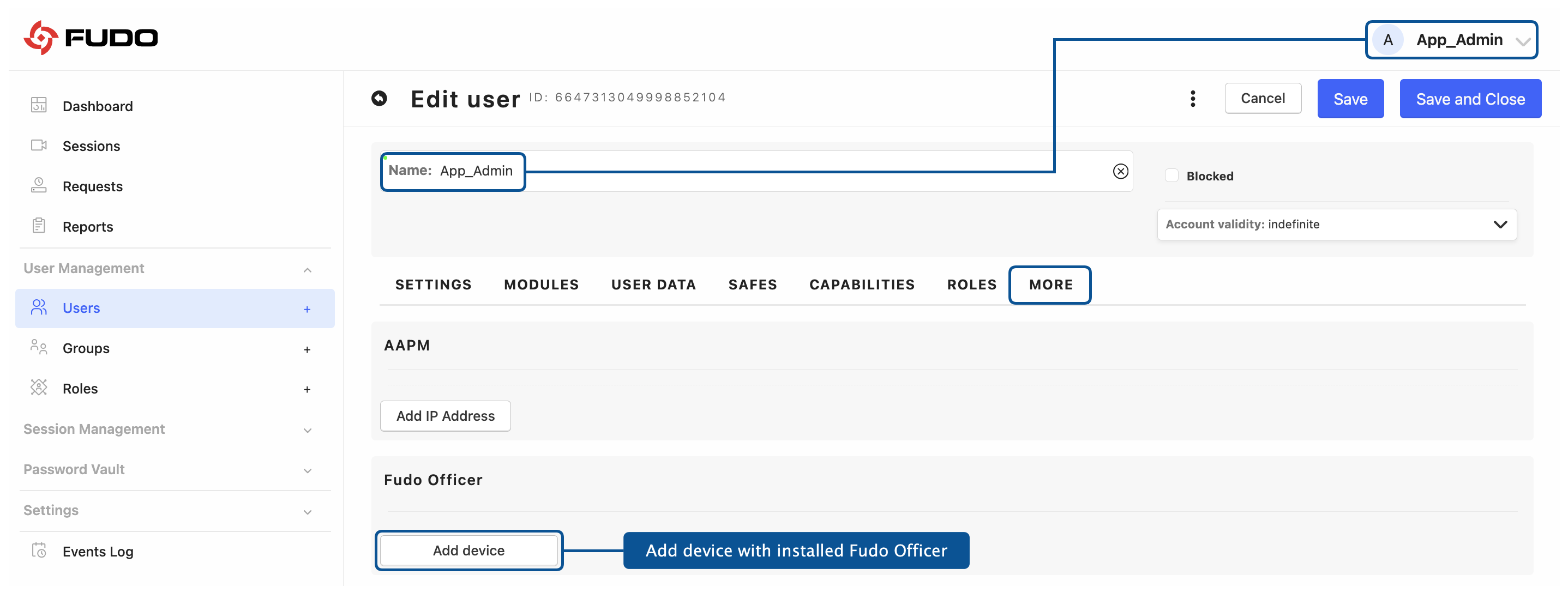The image size is (1568, 599).
Task: Add a new role with plus icon
Action: click(308, 390)
